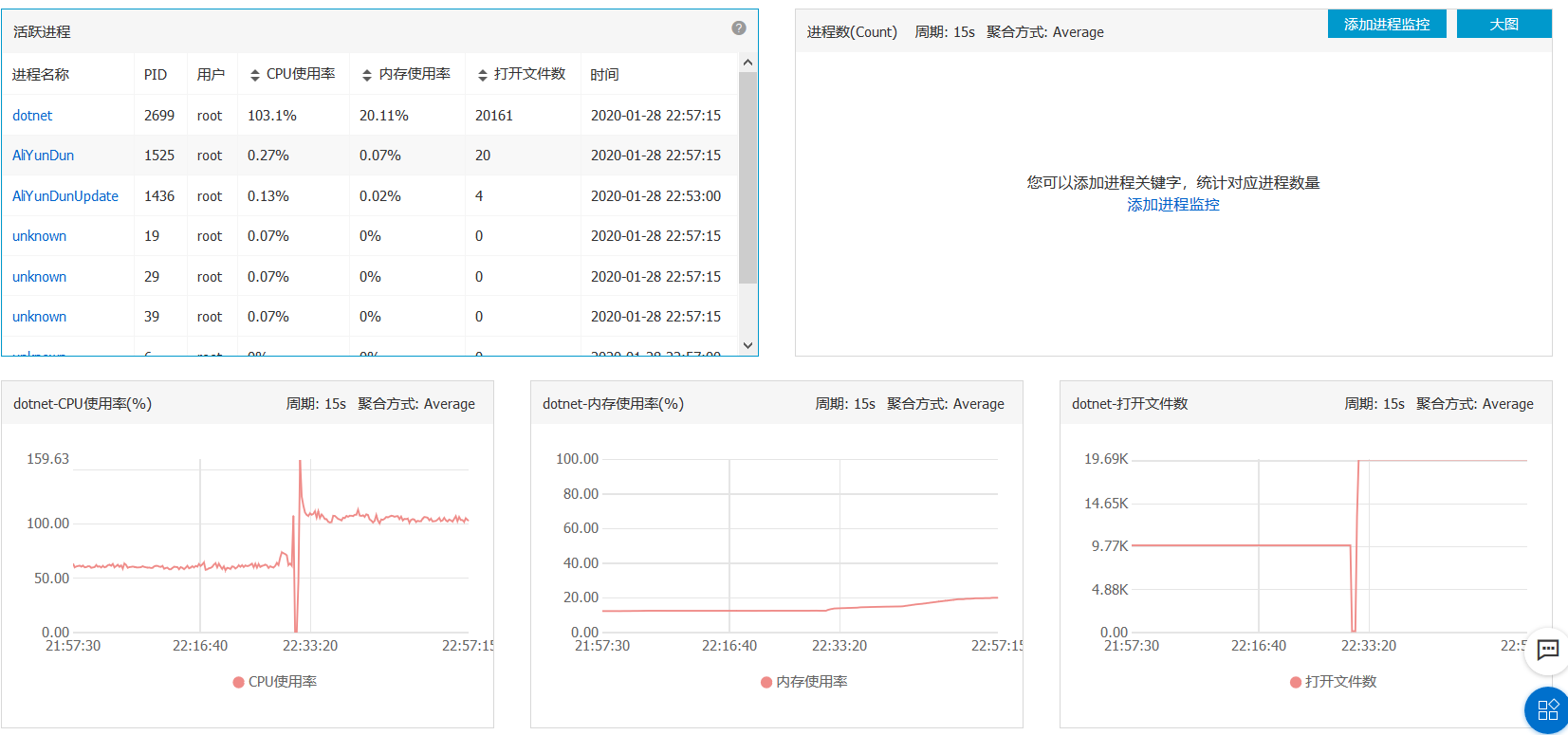Click 22:33:20 time label under CPU chart
The height and width of the screenshot is (735, 1568).
pyautogui.click(x=310, y=646)
